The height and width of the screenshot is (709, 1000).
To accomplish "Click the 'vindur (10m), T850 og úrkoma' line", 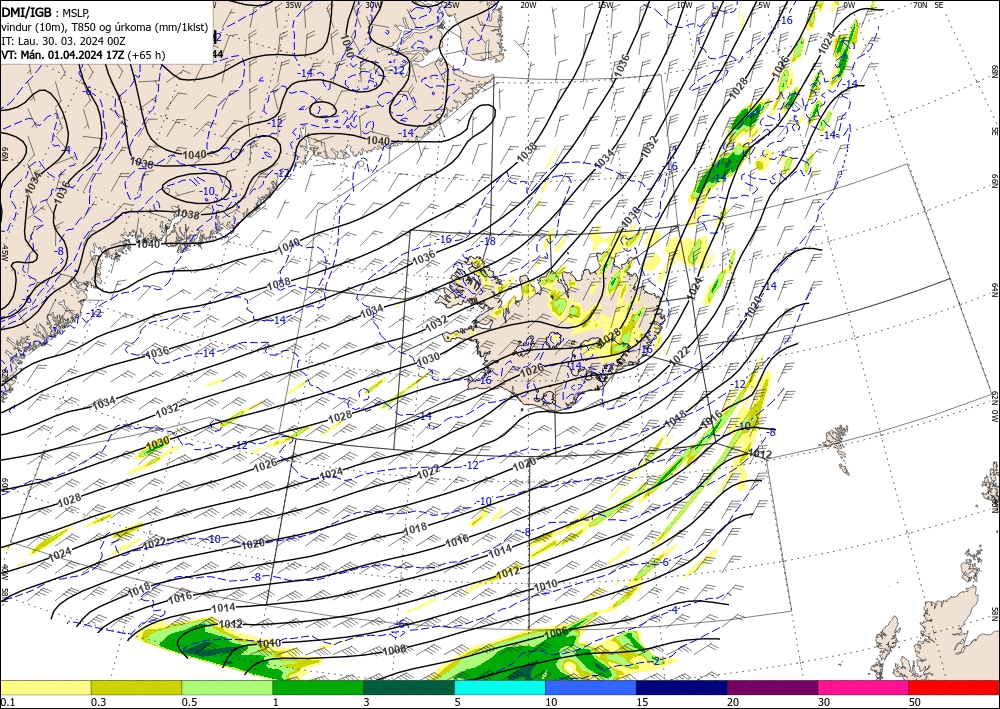I will tap(105, 26).
